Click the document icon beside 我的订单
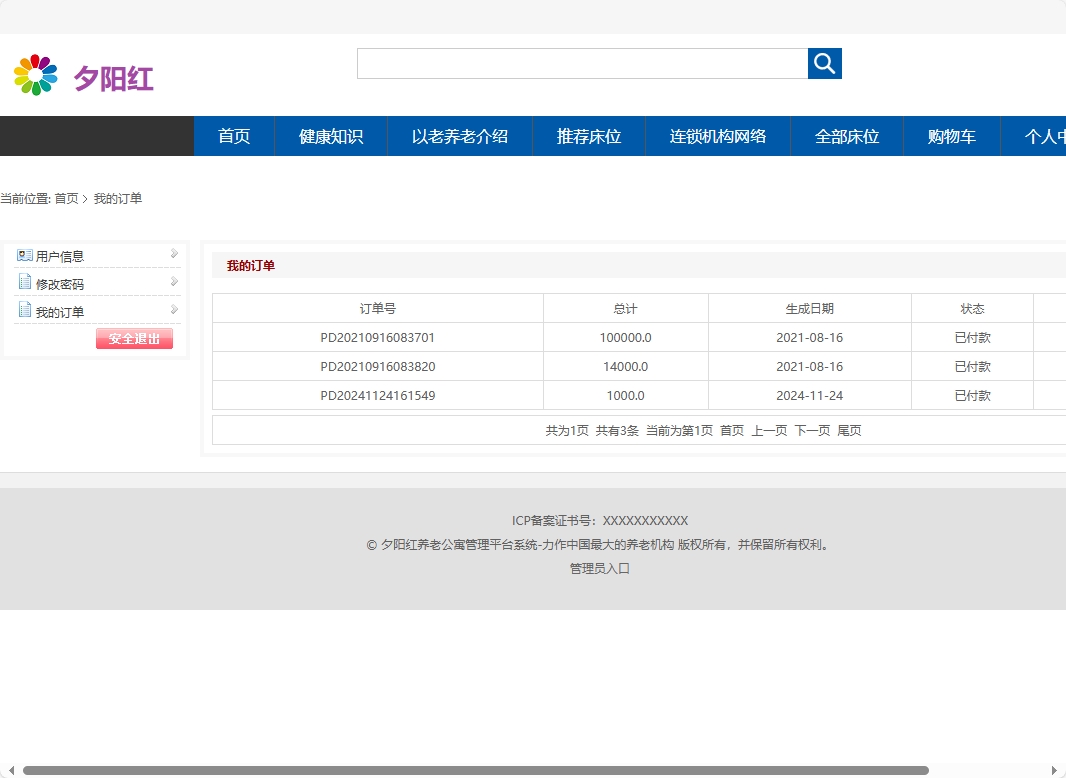This screenshot has width=1066, height=778. (24, 311)
